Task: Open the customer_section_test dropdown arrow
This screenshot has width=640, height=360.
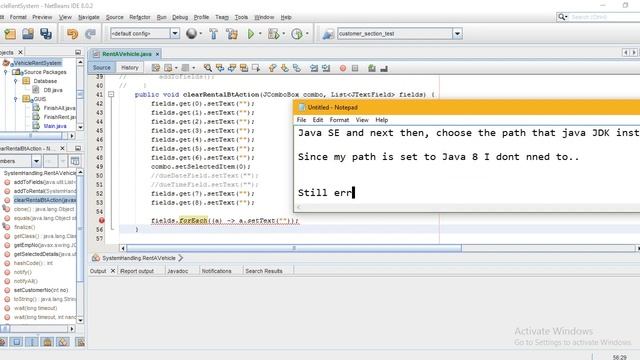Action: 458,34
